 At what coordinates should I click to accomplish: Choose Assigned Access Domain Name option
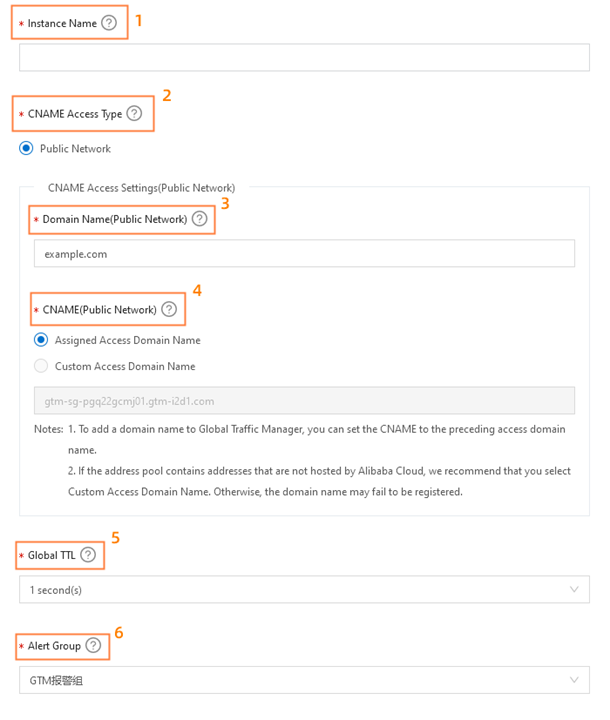(41, 340)
